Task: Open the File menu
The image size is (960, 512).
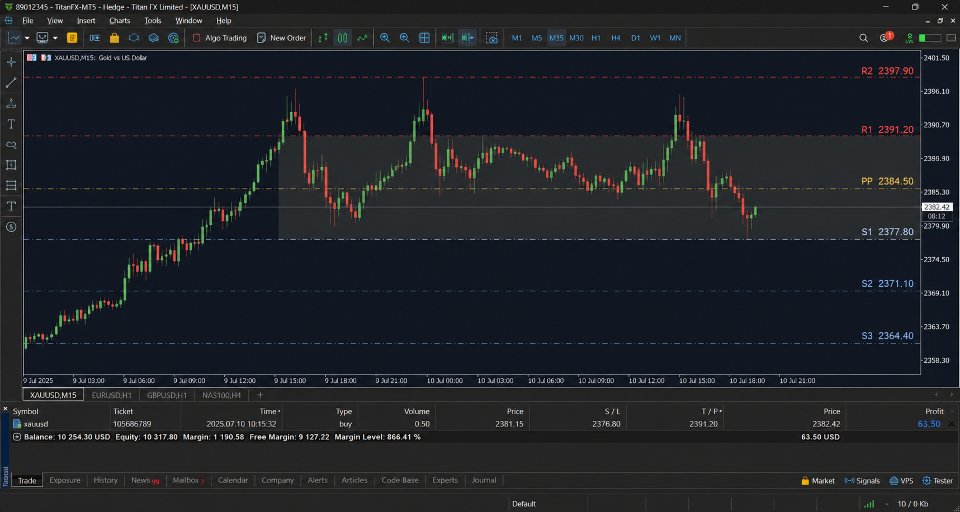Action: pos(28,21)
